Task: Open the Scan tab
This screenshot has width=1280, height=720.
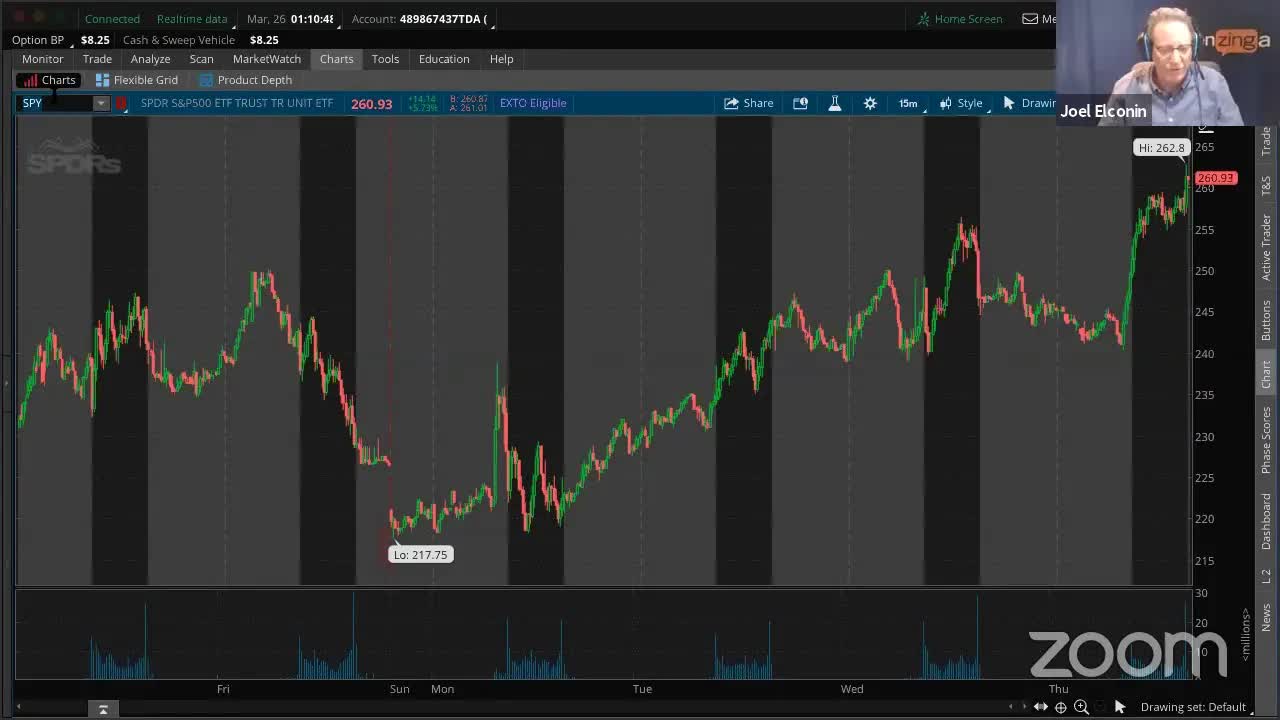Action: tap(202, 59)
